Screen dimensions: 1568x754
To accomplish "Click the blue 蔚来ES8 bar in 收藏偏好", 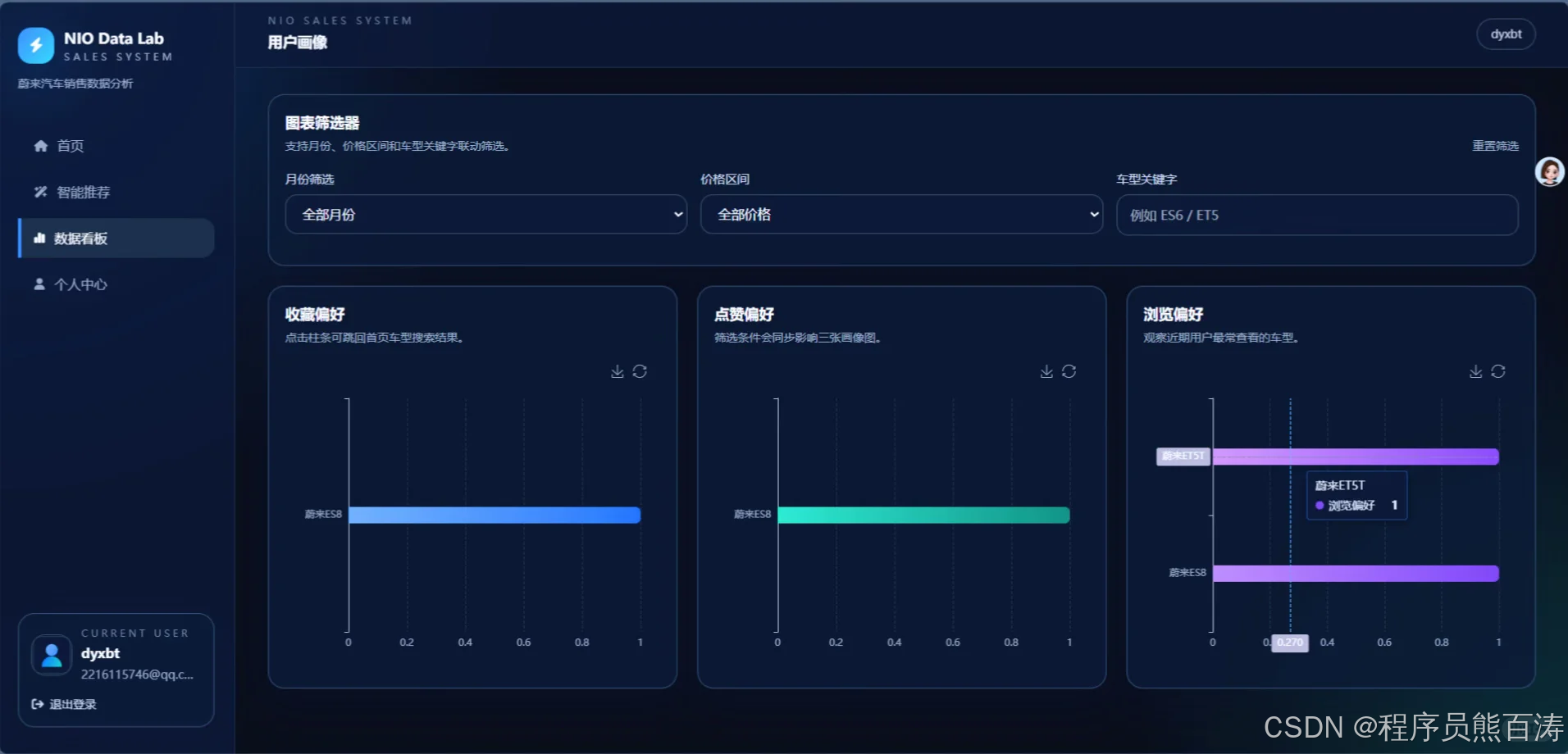I will pos(495,515).
